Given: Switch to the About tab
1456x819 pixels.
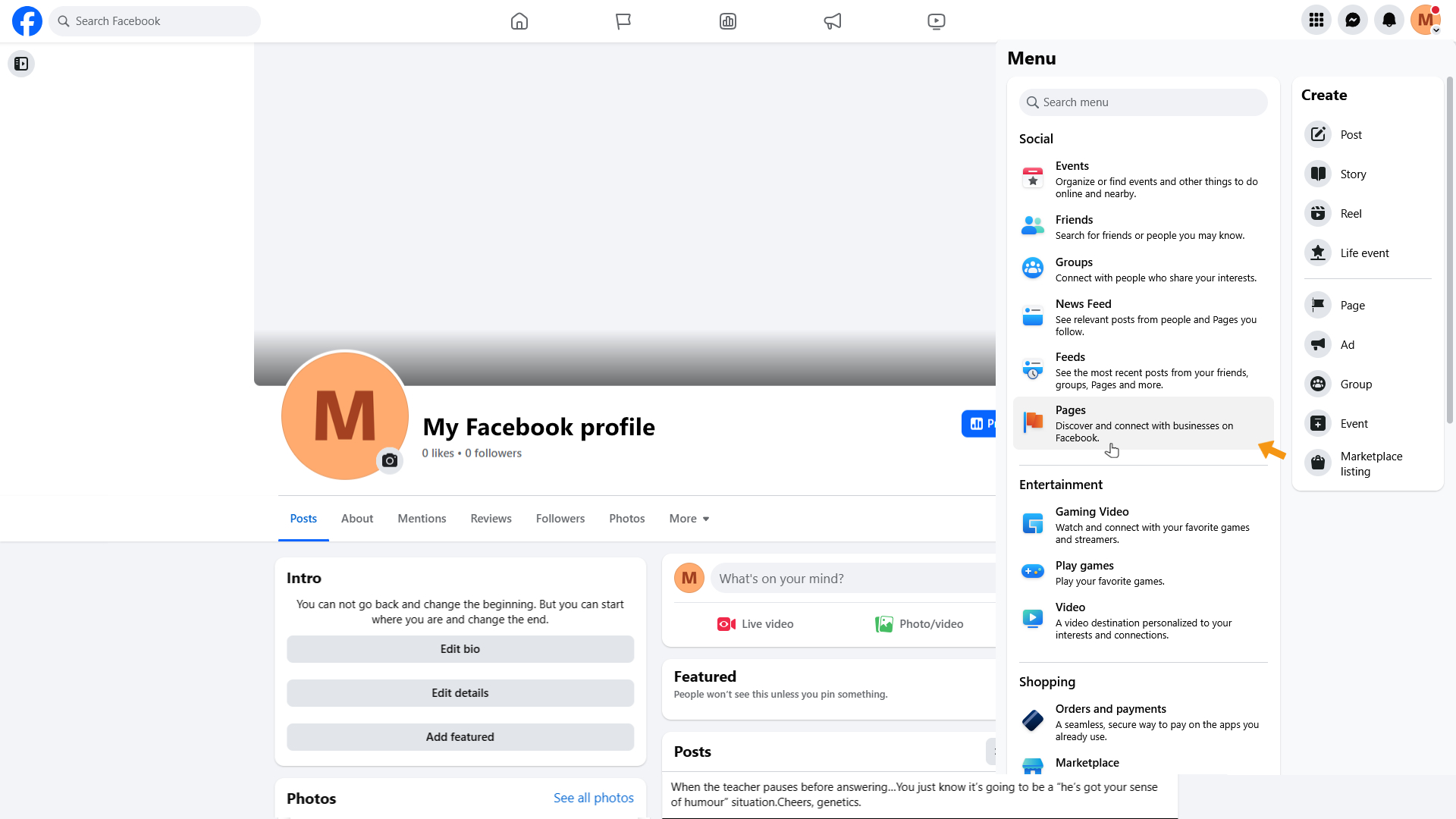Looking at the screenshot, I should 357,519.
